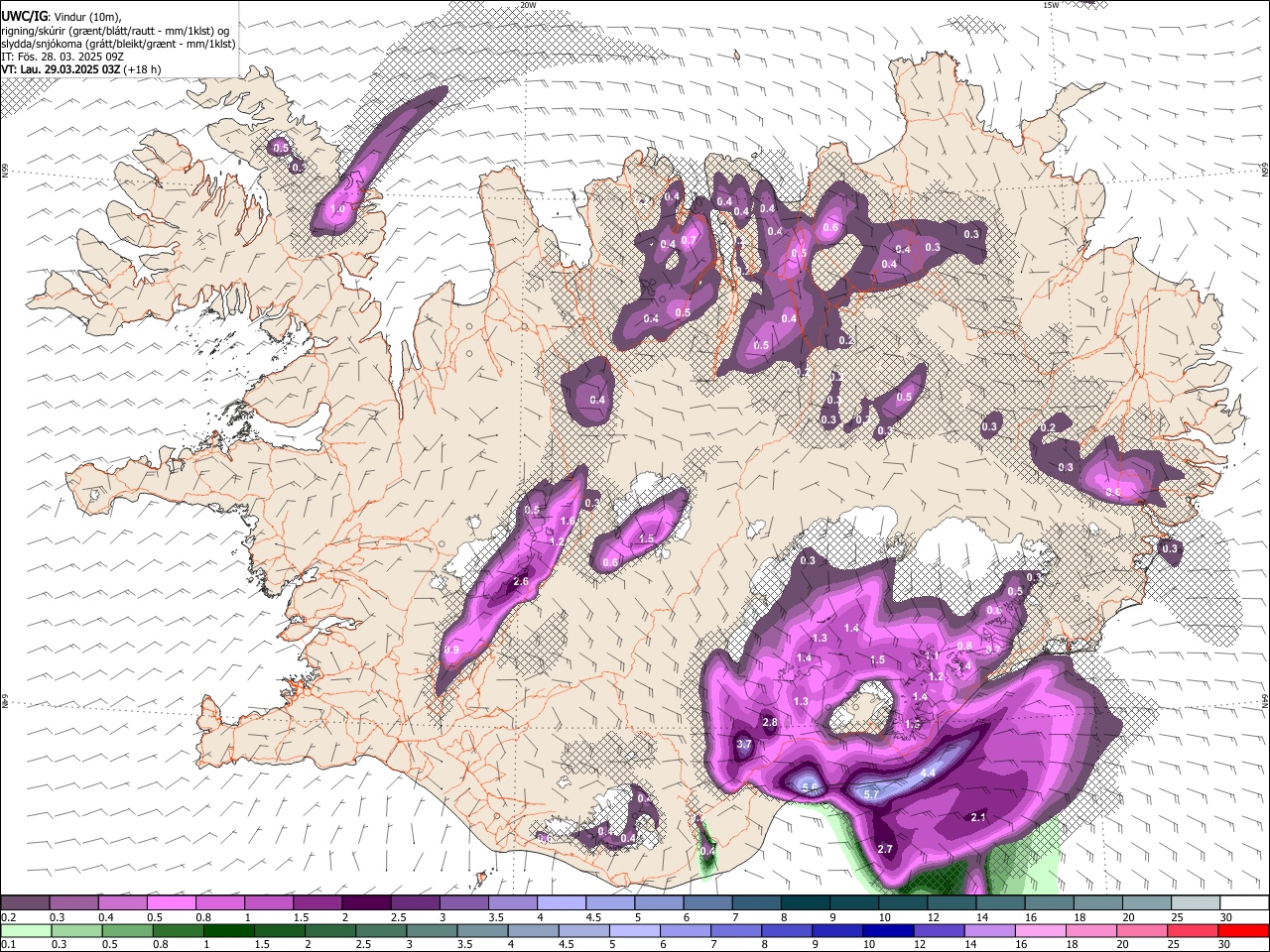Click the 'rigning/skúrir (grænt/blátt/rautt' legend description line
The width and height of the screenshot is (1270, 952).
(114, 30)
